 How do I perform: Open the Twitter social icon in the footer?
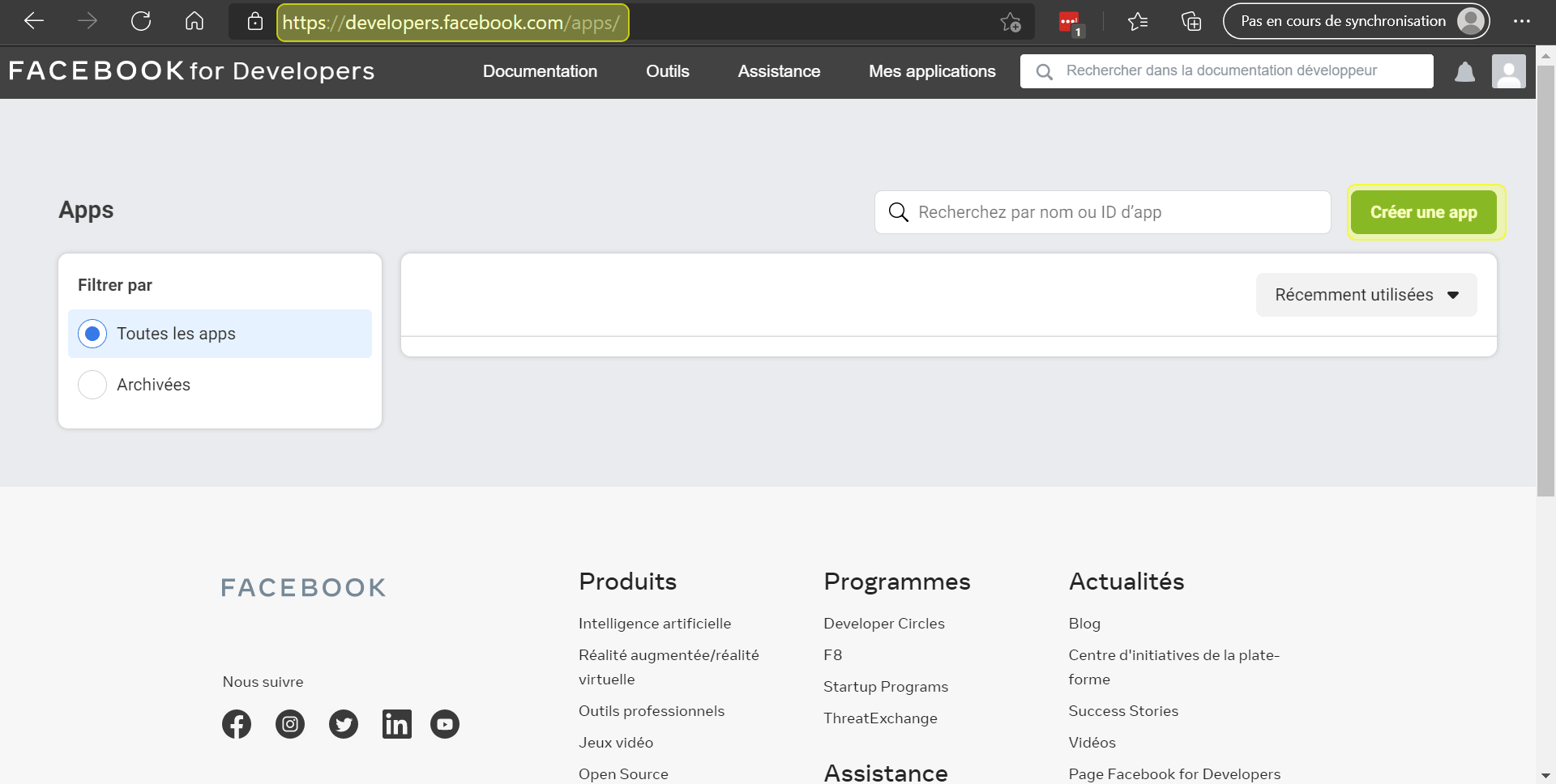(x=344, y=724)
